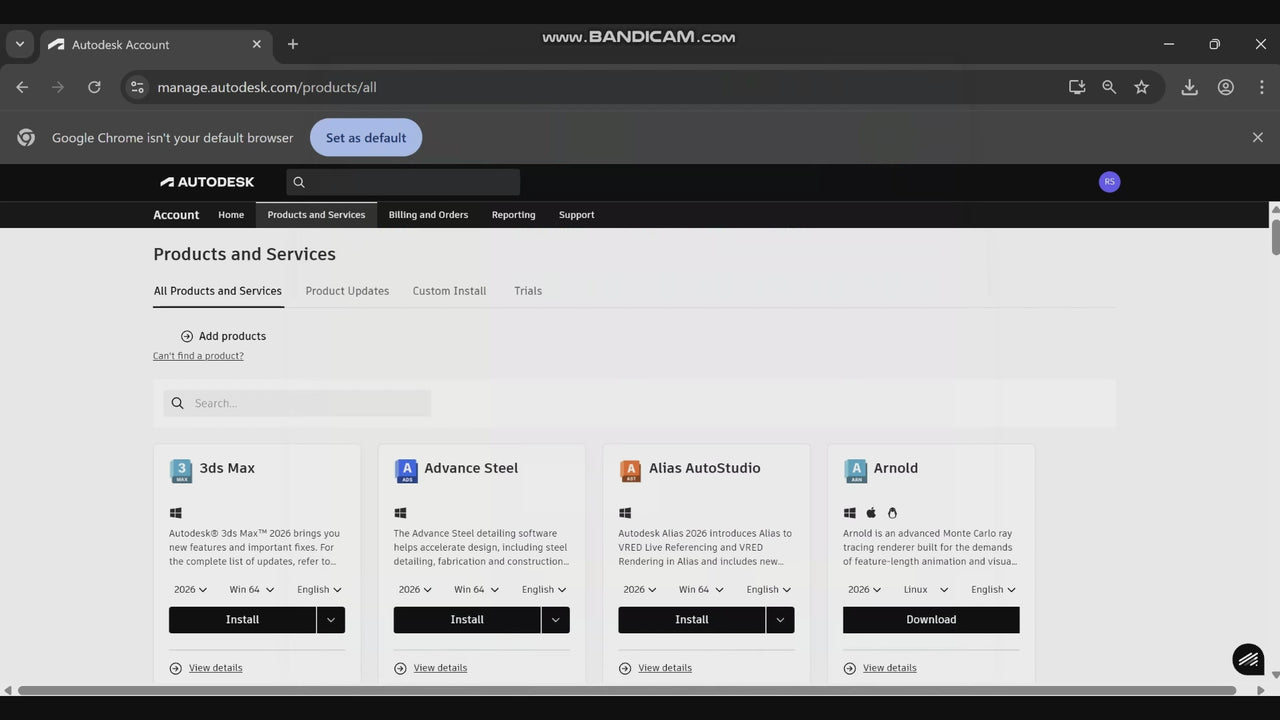Image resolution: width=1280 pixels, height=720 pixels.
Task: Expand Advance Steel Install options arrow
Action: 556,620
